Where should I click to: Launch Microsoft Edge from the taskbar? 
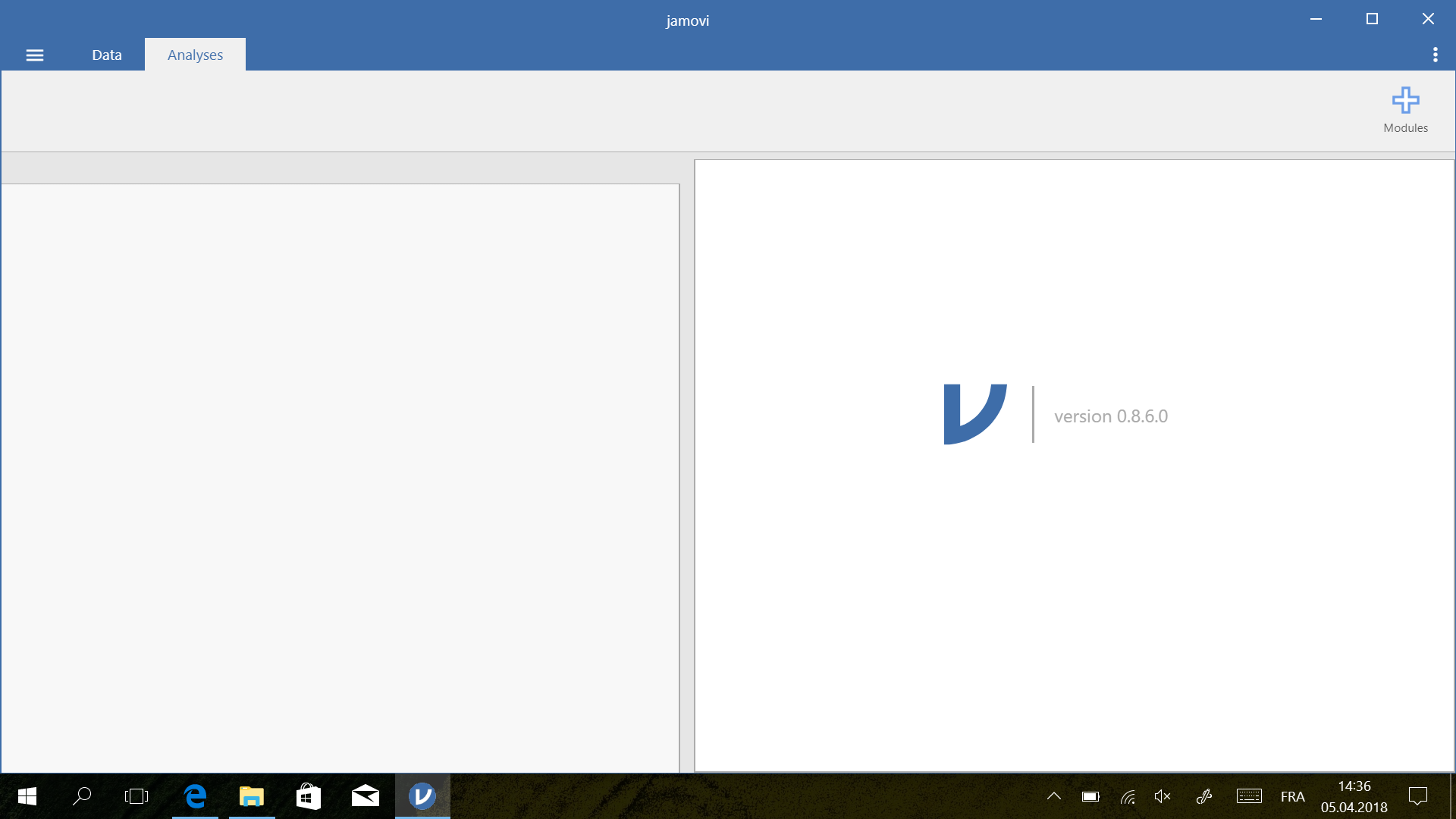195,796
